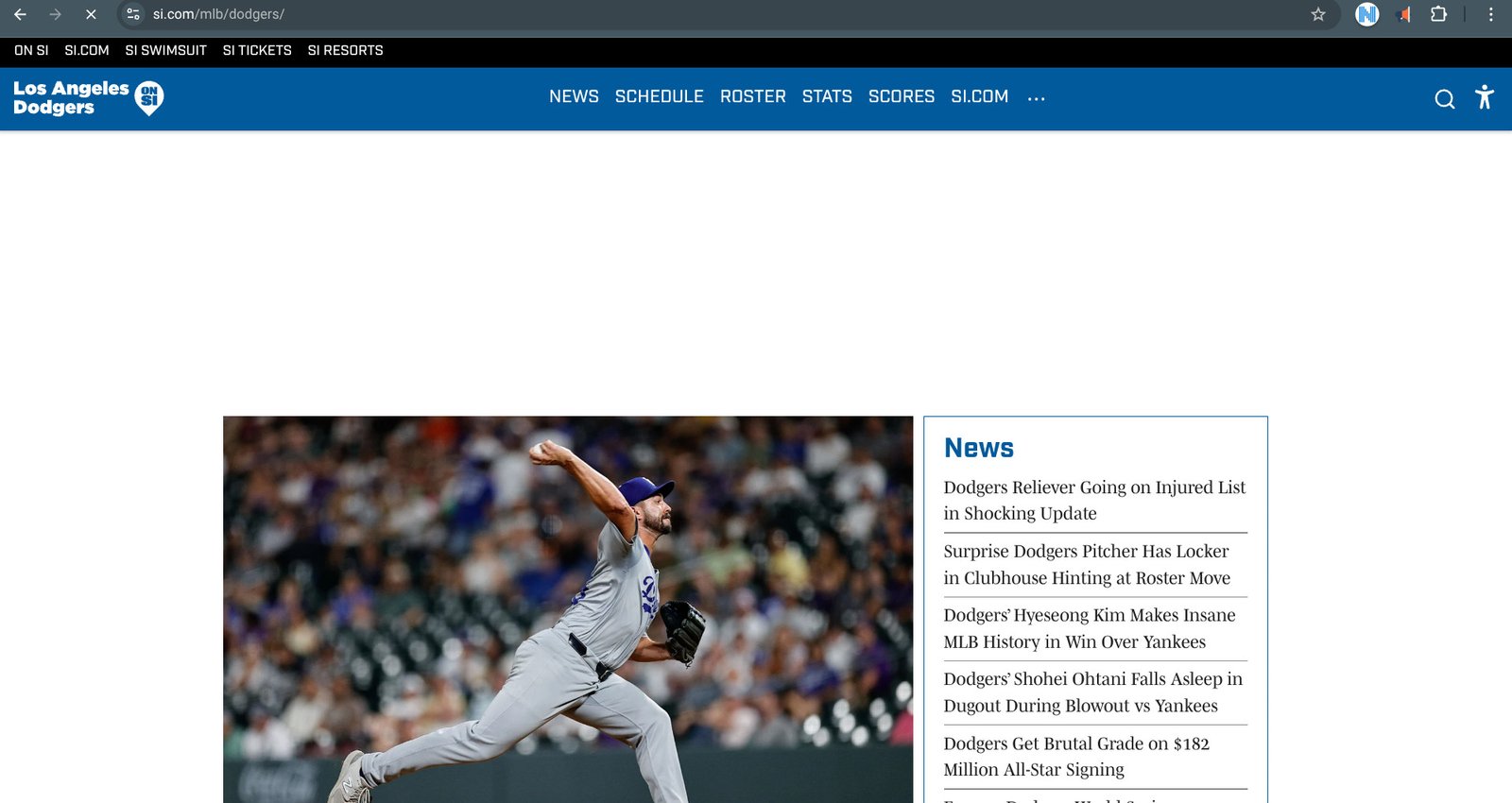Open the accessibility options icon
Screen dimensions: 1512x803
tap(1484, 97)
